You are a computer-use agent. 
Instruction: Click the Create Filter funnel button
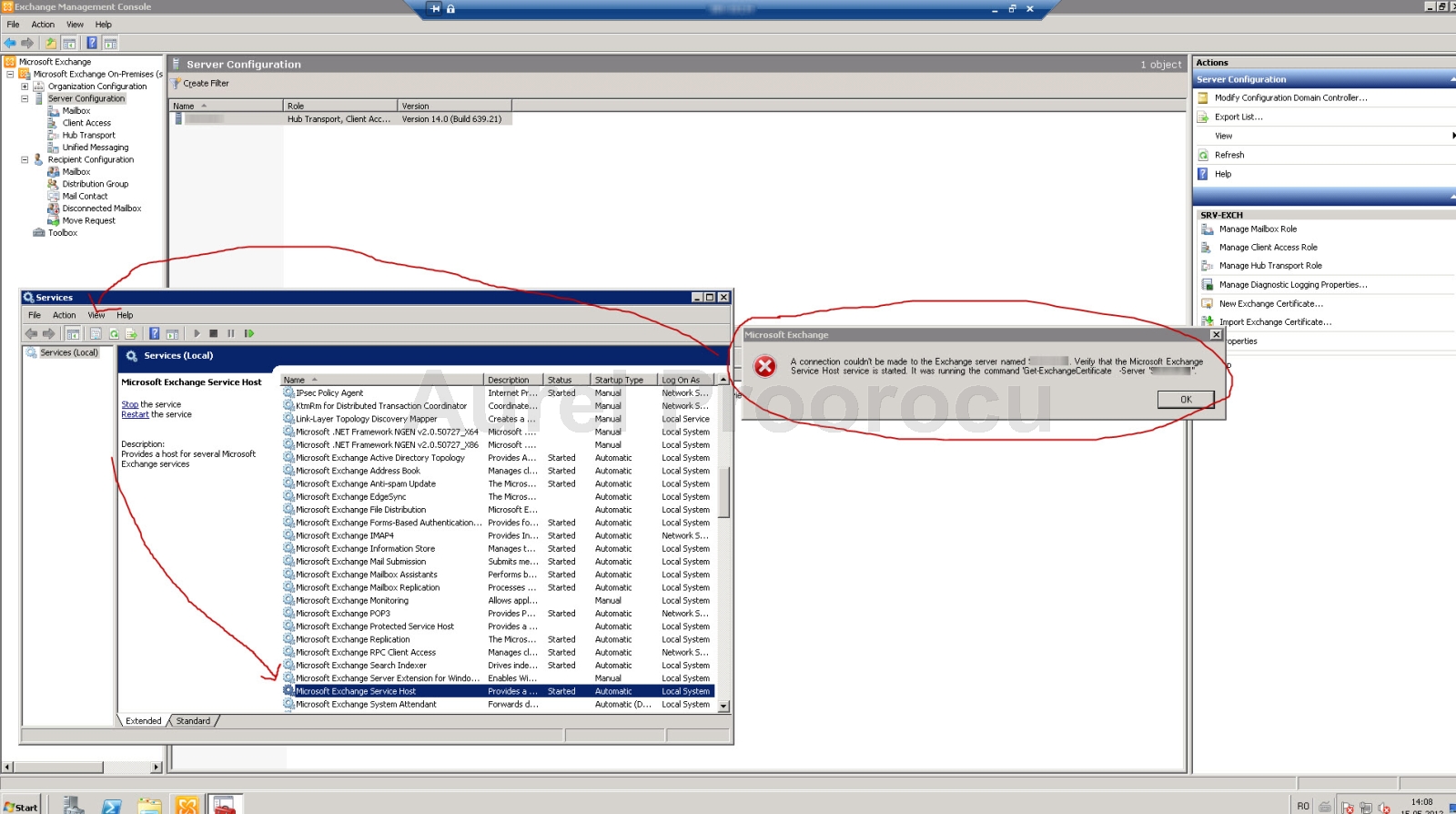point(200,83)
